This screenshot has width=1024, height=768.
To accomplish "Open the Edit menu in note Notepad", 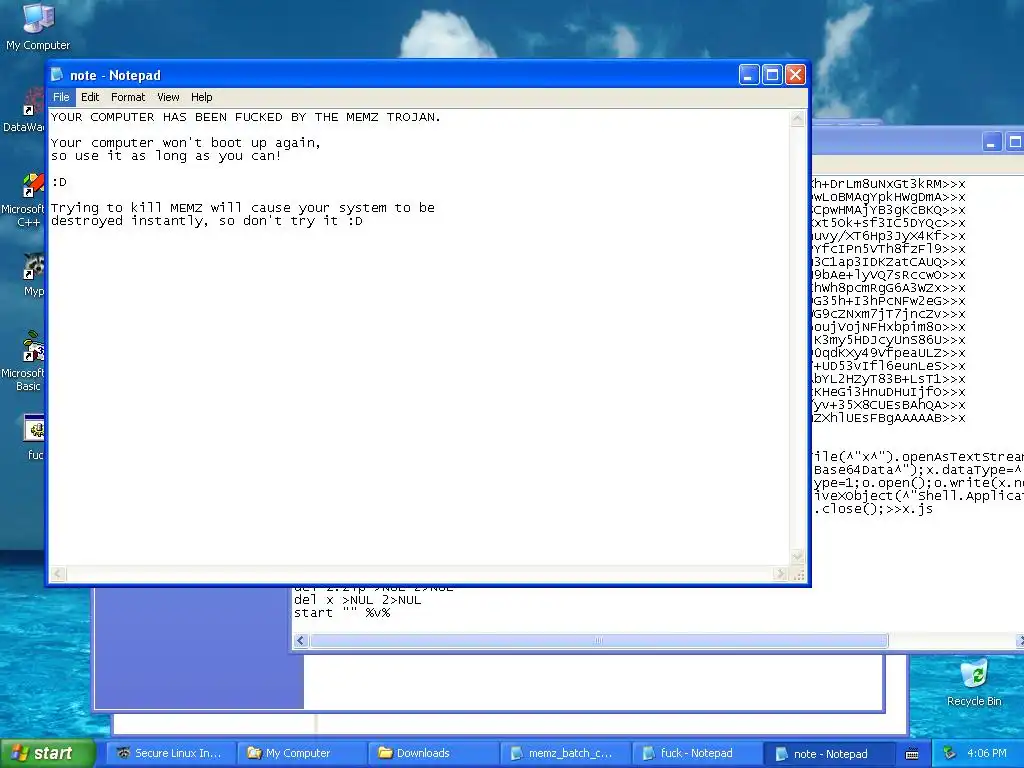I will [89, 97].
